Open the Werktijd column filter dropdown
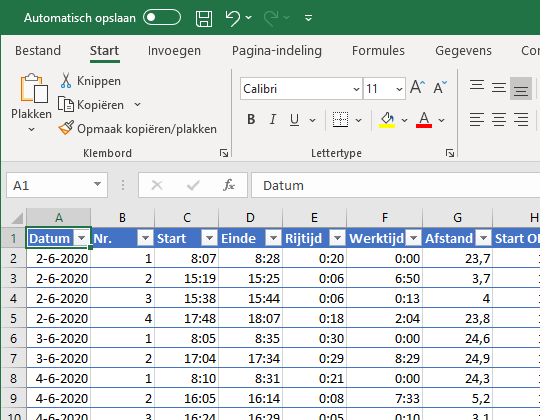Image resolution: width=540 pixels, height=420 pixels. [414, 238]
